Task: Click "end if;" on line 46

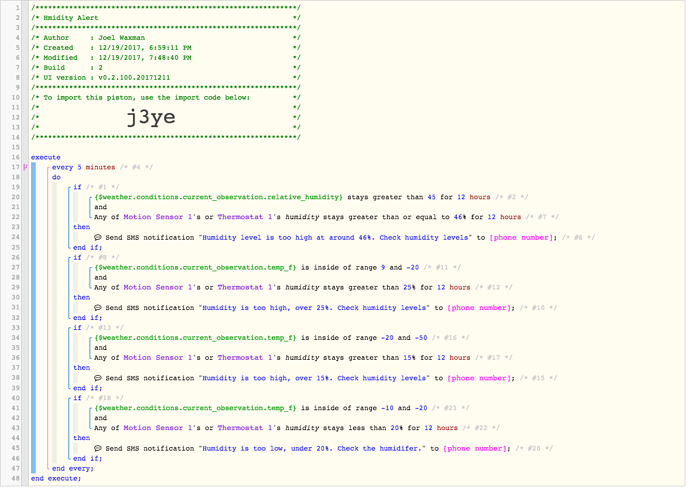Action: coord(88,459)
